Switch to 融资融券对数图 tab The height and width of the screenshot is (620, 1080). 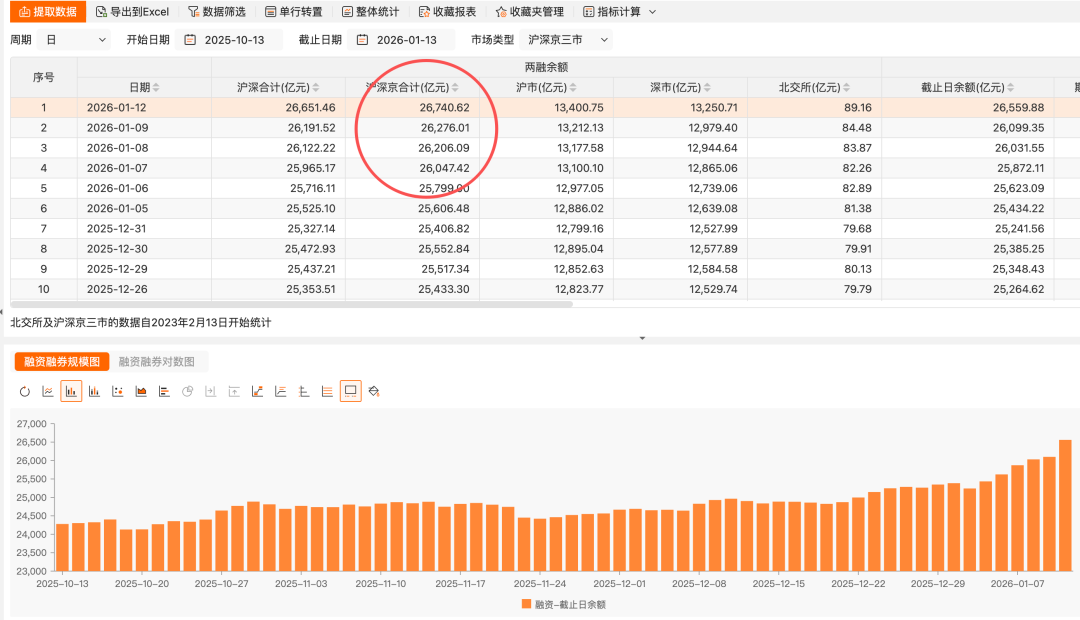coord(156,362)
